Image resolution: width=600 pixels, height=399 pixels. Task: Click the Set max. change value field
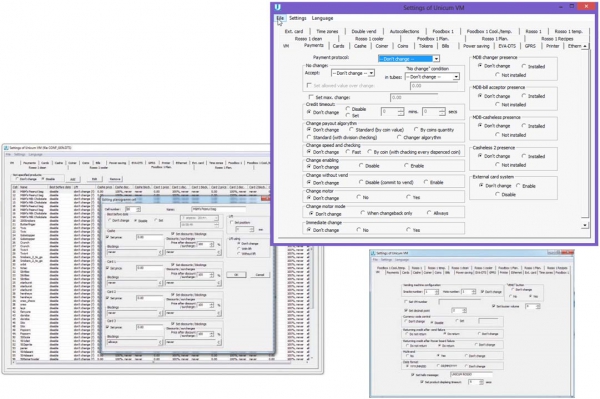[414, 98]
